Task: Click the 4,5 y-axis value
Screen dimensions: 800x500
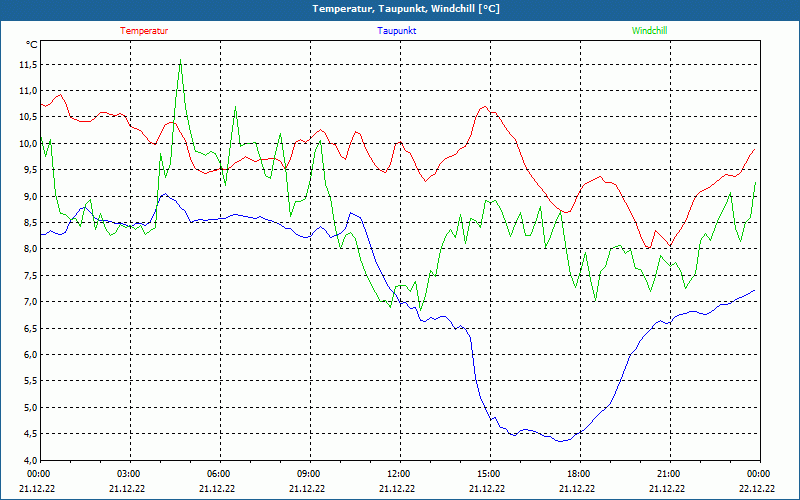Action: [30, 434]
